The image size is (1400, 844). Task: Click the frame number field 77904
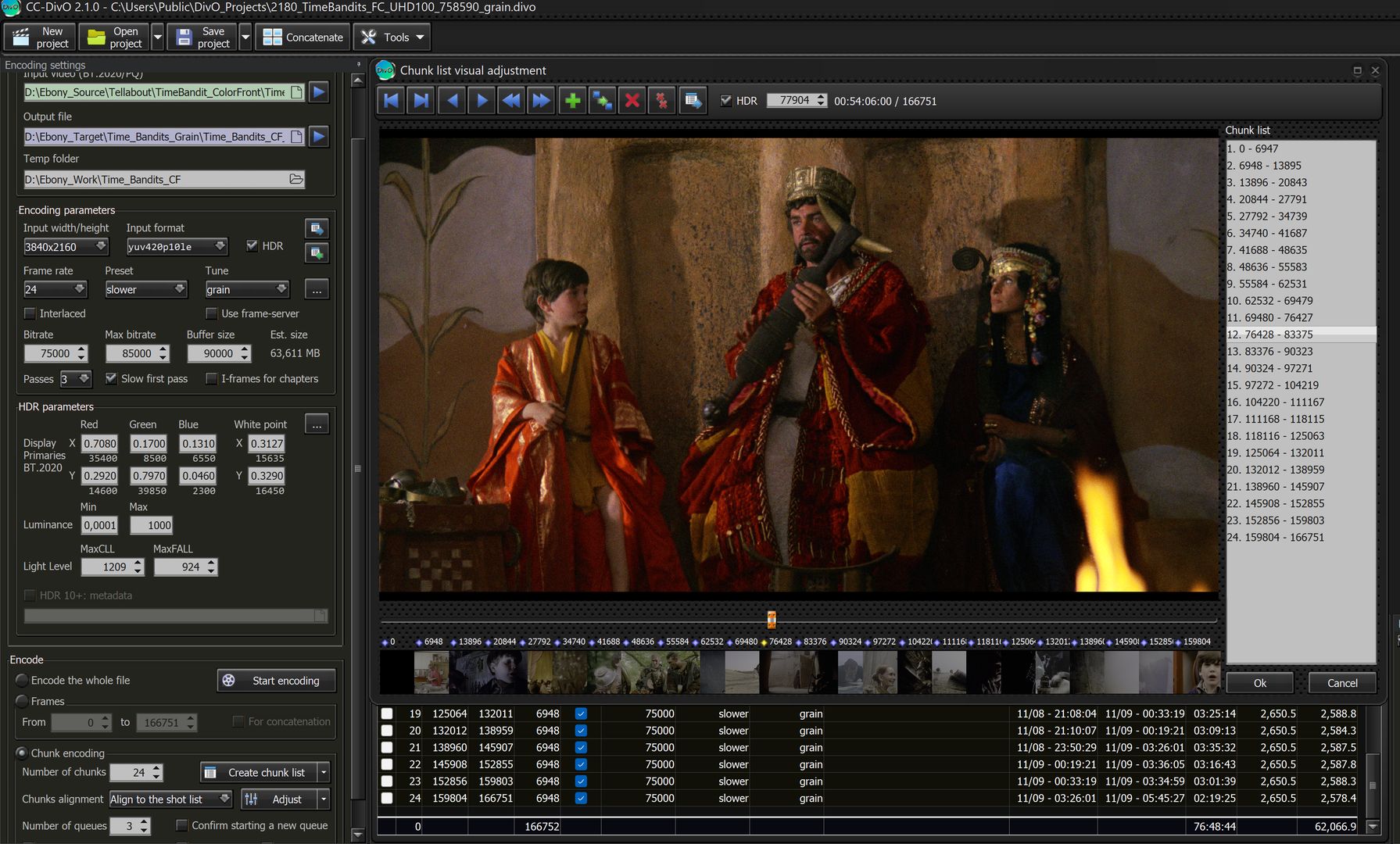click(x=791, y=101)
